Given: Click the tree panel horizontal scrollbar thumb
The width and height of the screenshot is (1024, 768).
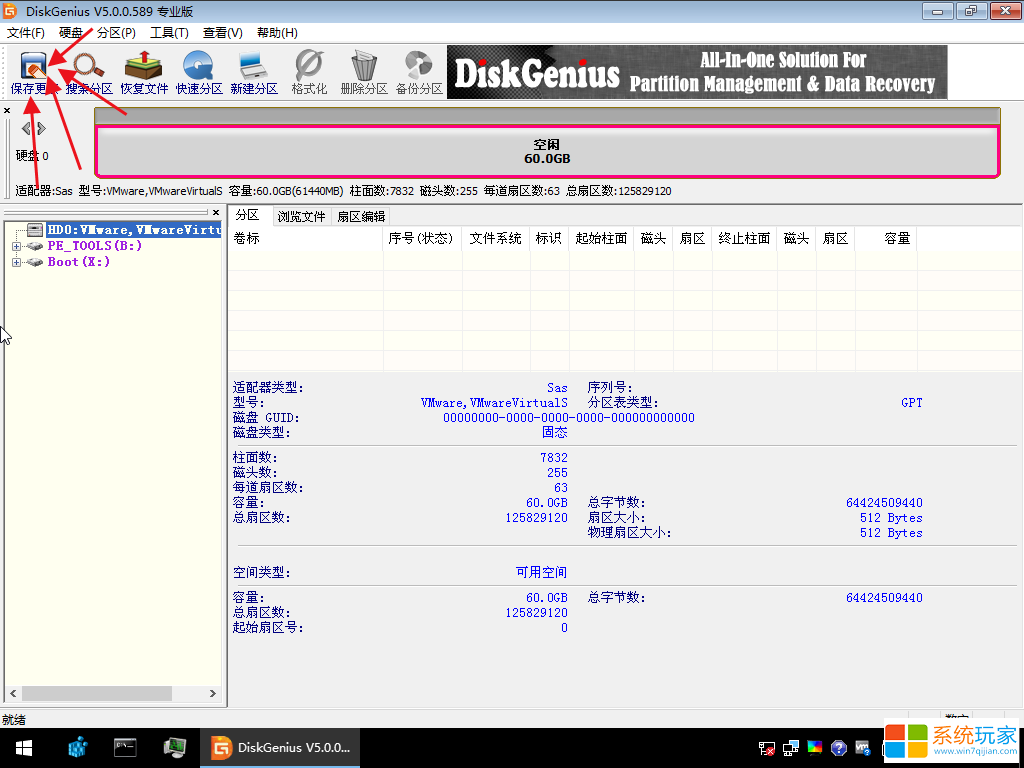Looking at the screenshot, I should 97,693.
